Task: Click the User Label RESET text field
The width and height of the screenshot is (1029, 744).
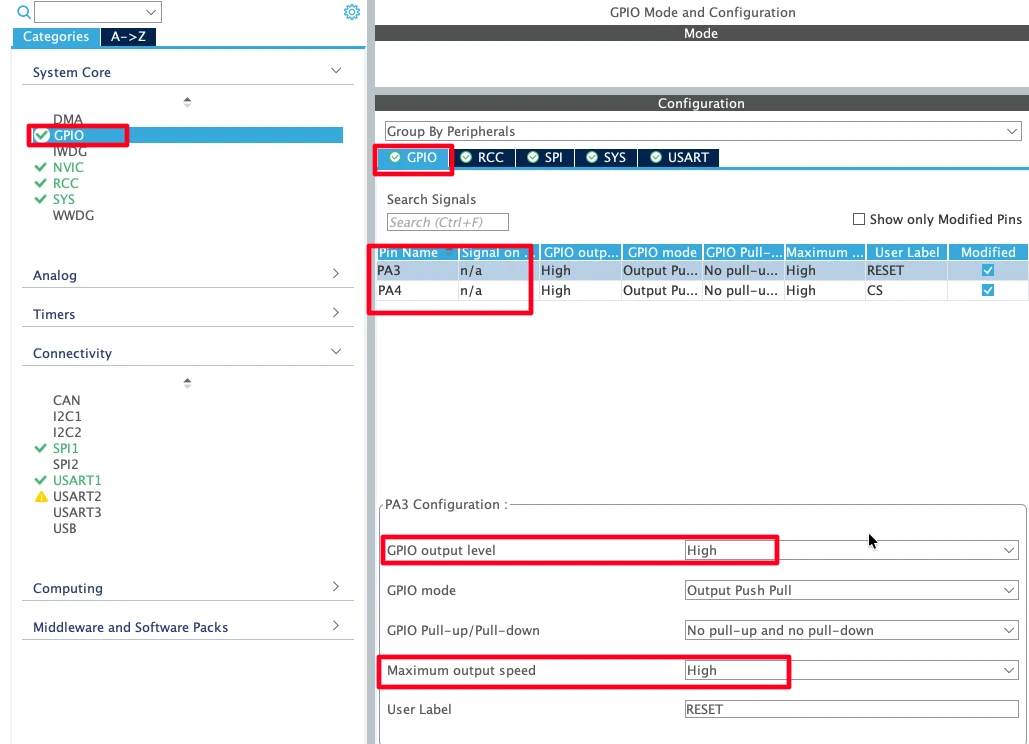Action: click(850, 709)
